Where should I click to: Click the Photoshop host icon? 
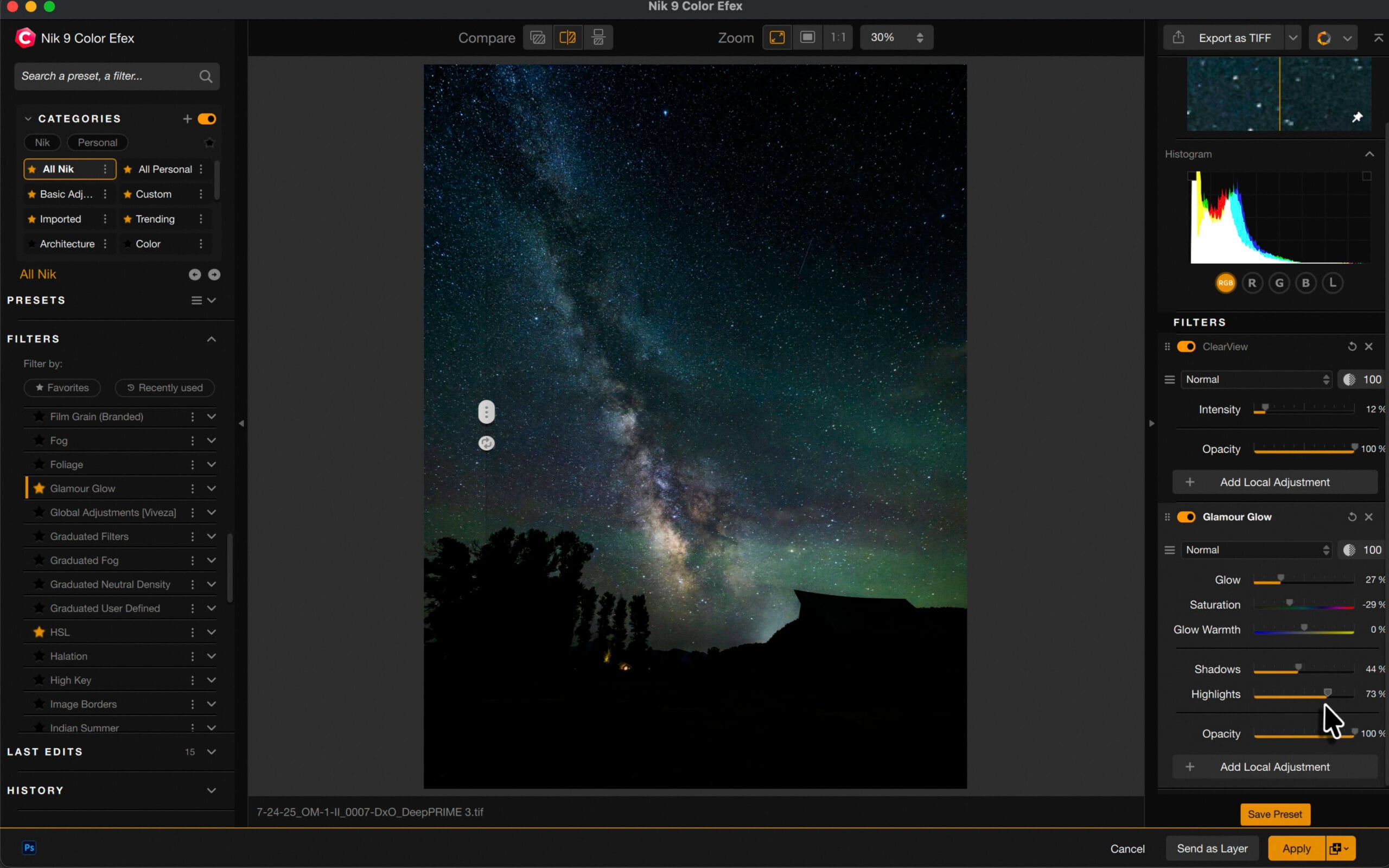point(29,848)
